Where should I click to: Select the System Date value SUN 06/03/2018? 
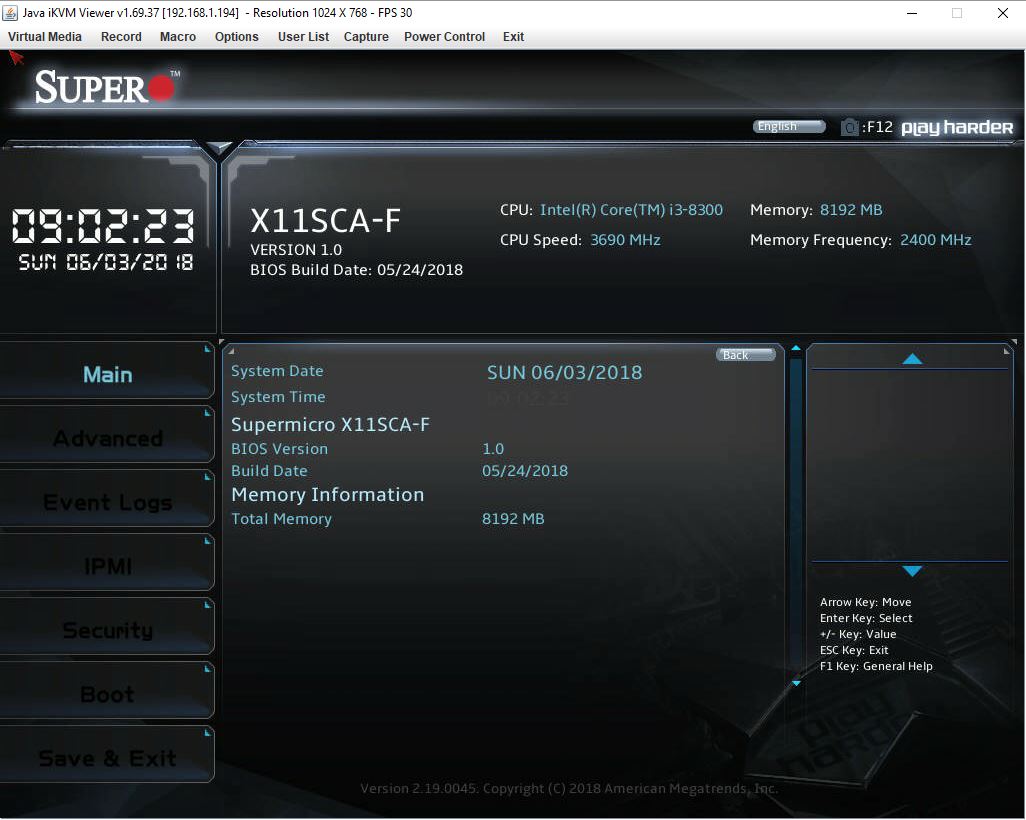pyautogui.click(x=564, y=372)
